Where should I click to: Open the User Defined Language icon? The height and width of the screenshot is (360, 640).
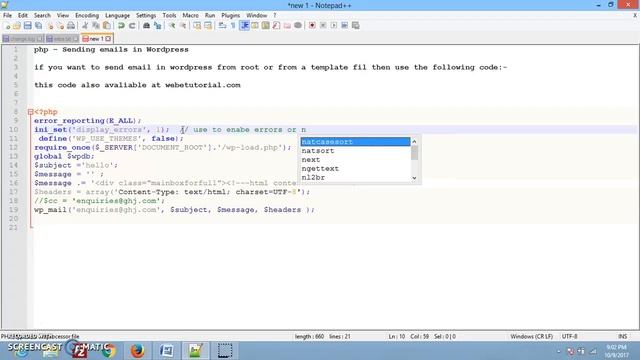[255, 26]
